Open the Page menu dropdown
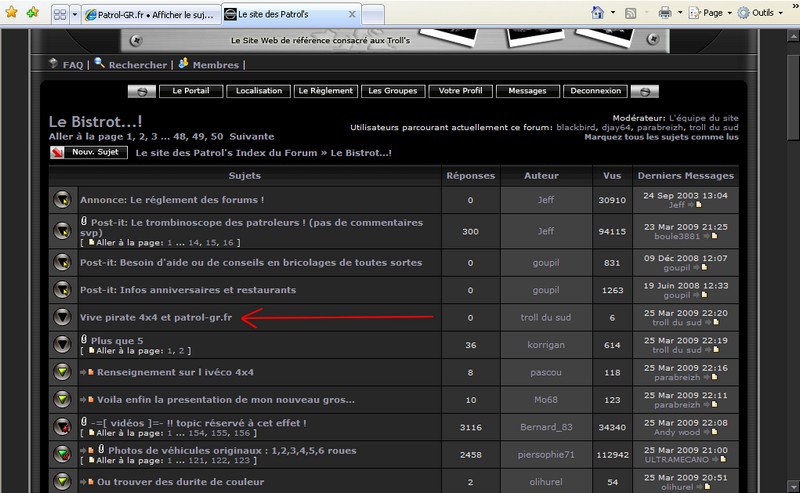The height and width of the screenshot is (493, 800). tap(711, 13)
